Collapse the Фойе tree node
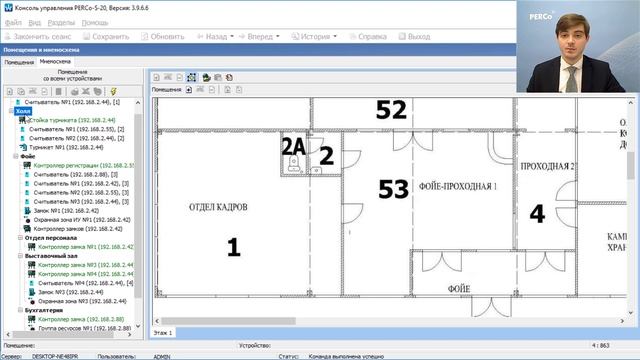The height and width of the screenshot is (360, 640). [16, 156]
